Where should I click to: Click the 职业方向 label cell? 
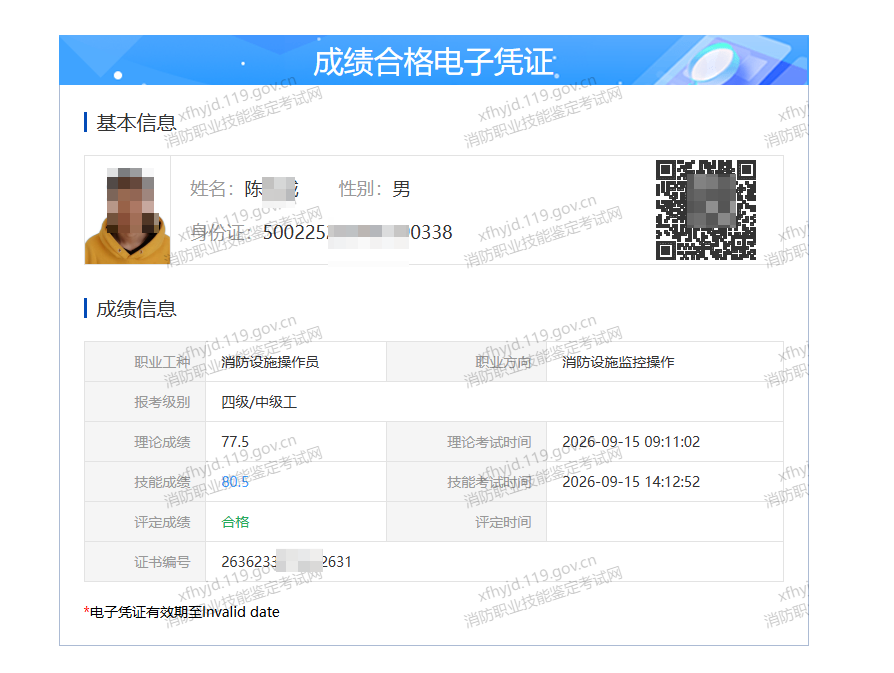466,362
